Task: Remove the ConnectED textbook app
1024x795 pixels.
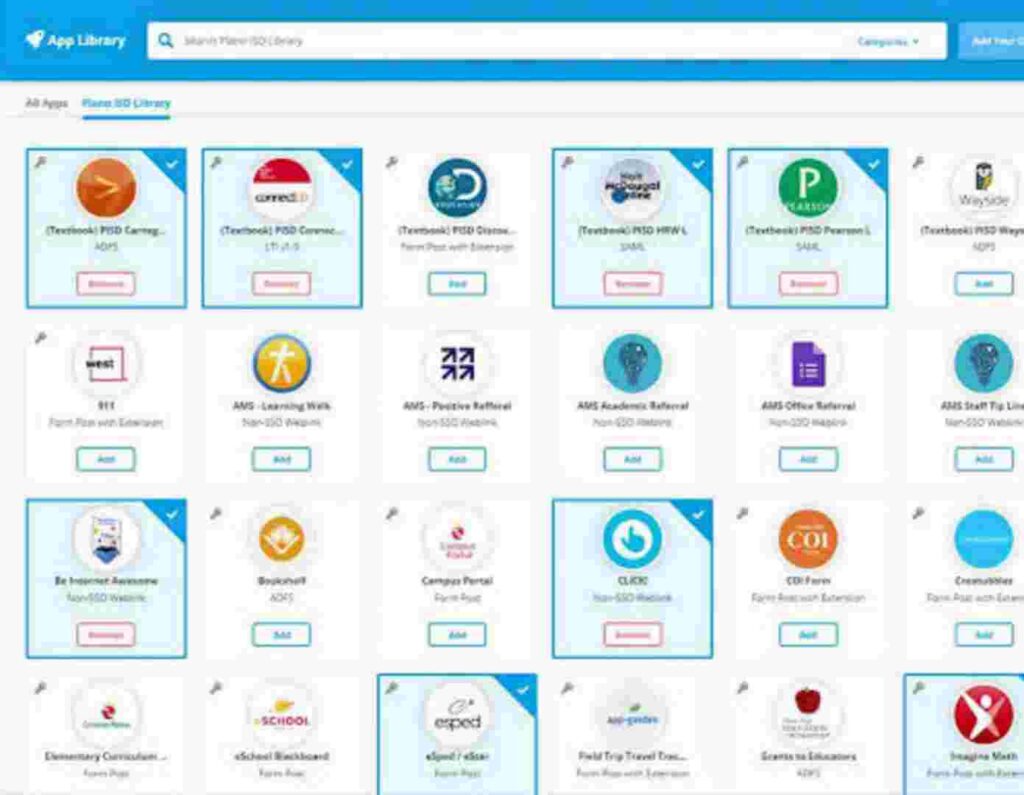Action: point(281,284)
